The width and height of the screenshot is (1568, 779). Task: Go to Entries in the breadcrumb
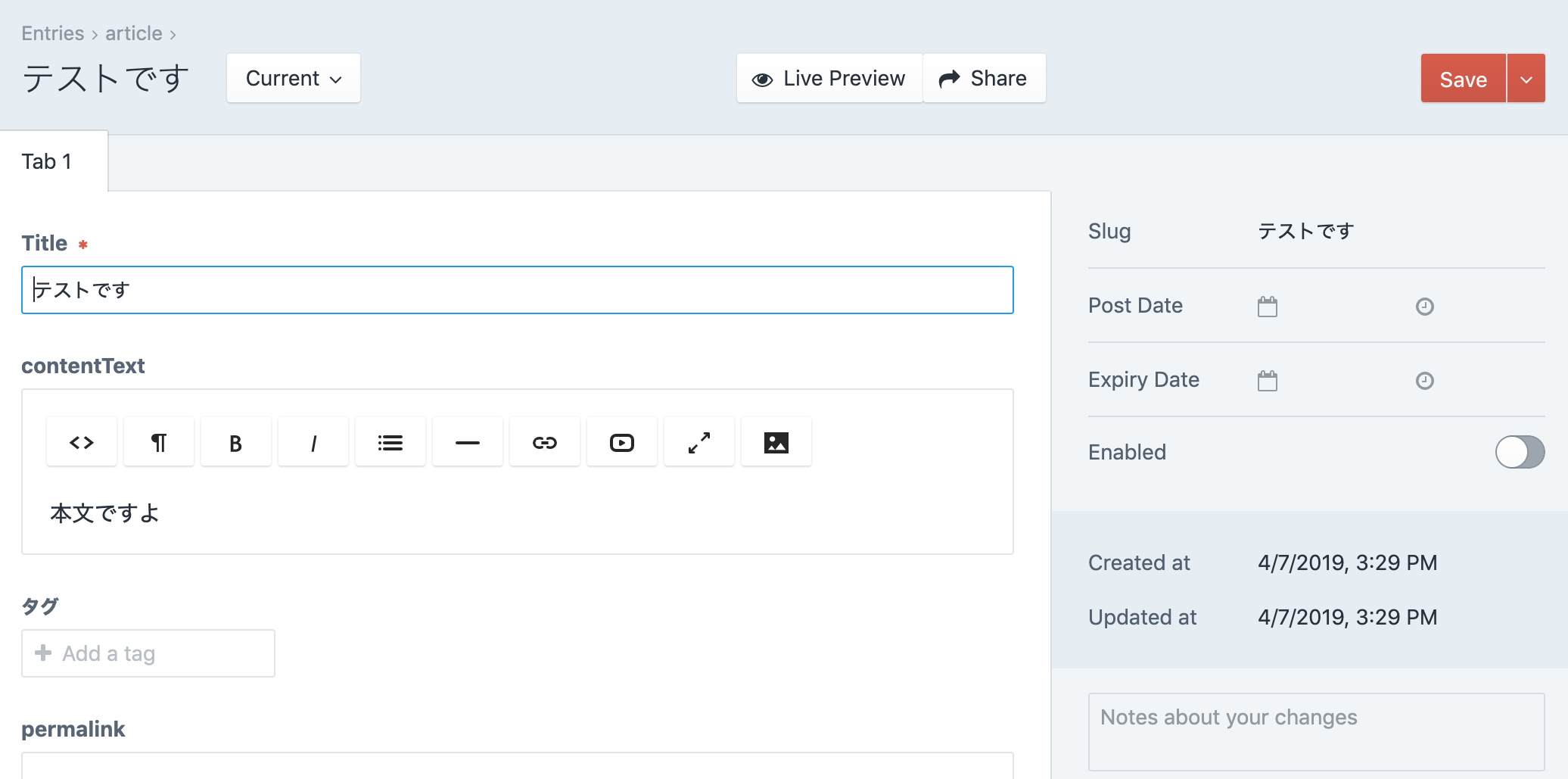coord(52,34)
